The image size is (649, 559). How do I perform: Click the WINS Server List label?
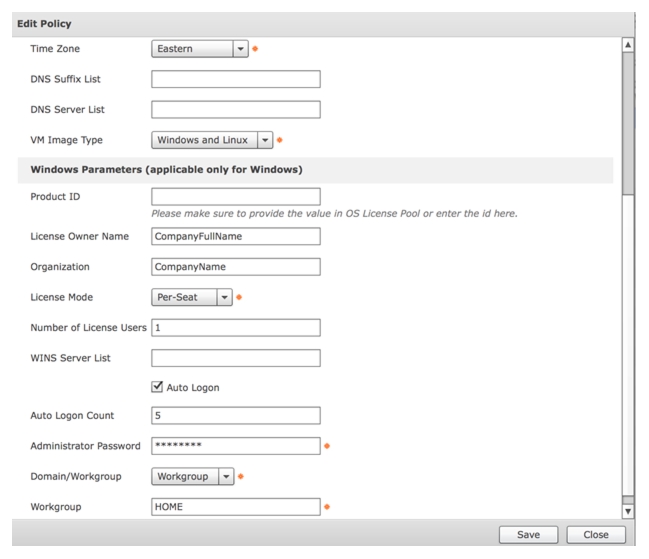pyautogui.click(x=70, y=358)
